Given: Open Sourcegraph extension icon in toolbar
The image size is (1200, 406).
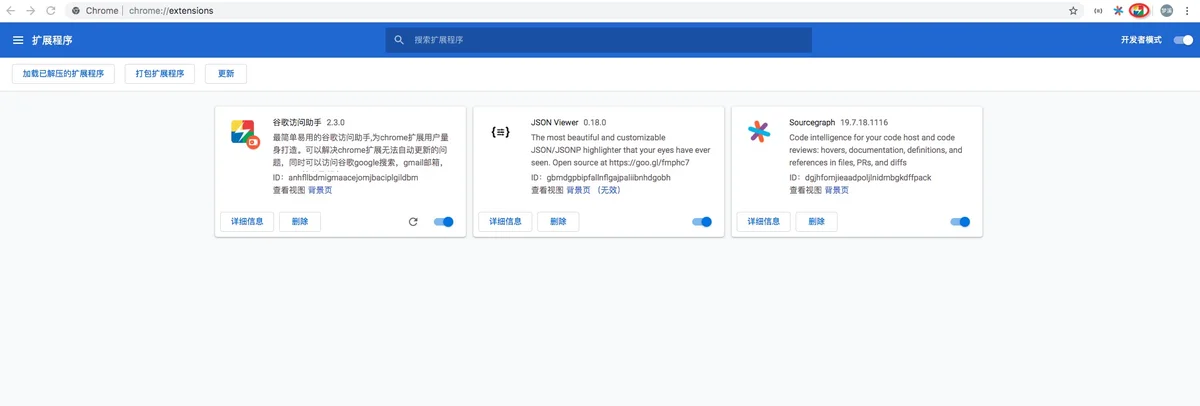Looking at the screenshot, I should tap(1118, 10).
